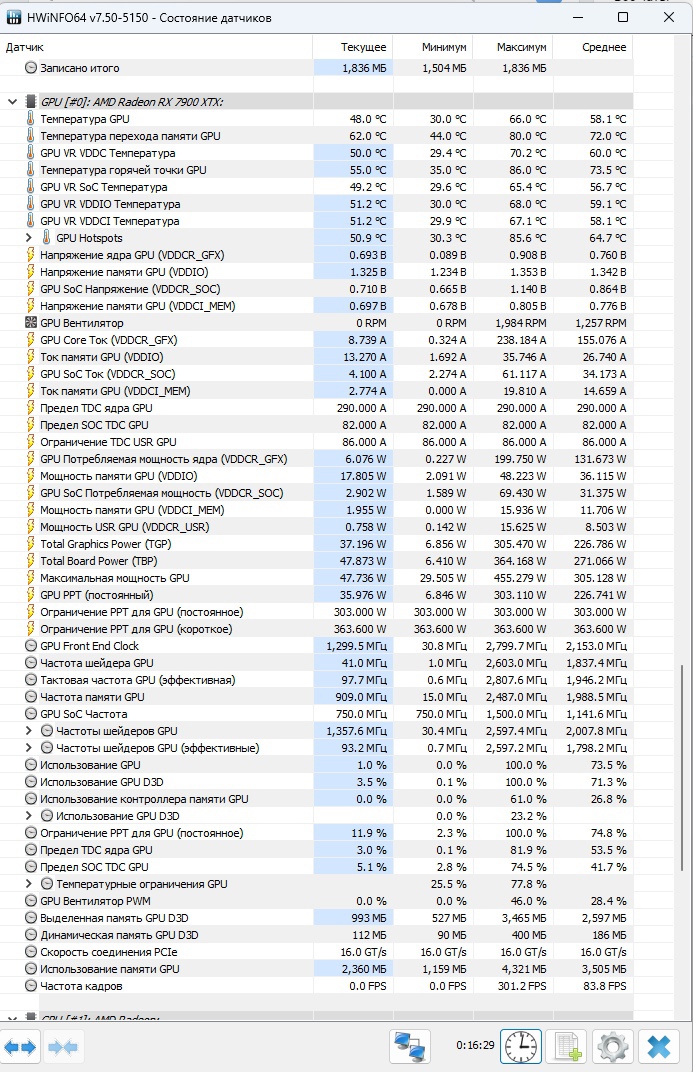Expand Частоты шейдеров GPU (эффективные) group
Image resolution: width=693 pixels, height=1072 pixels.
tap(29, 748)
